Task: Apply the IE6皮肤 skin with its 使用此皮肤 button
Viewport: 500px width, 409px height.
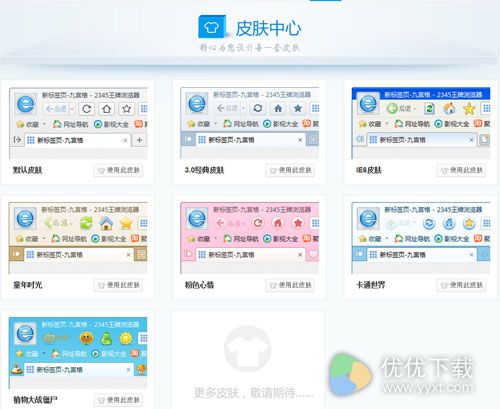Action: 461,170
